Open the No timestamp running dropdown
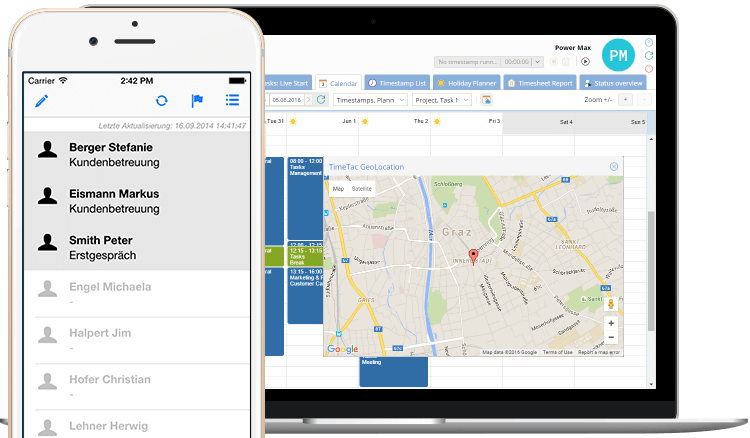 (495, 62)
